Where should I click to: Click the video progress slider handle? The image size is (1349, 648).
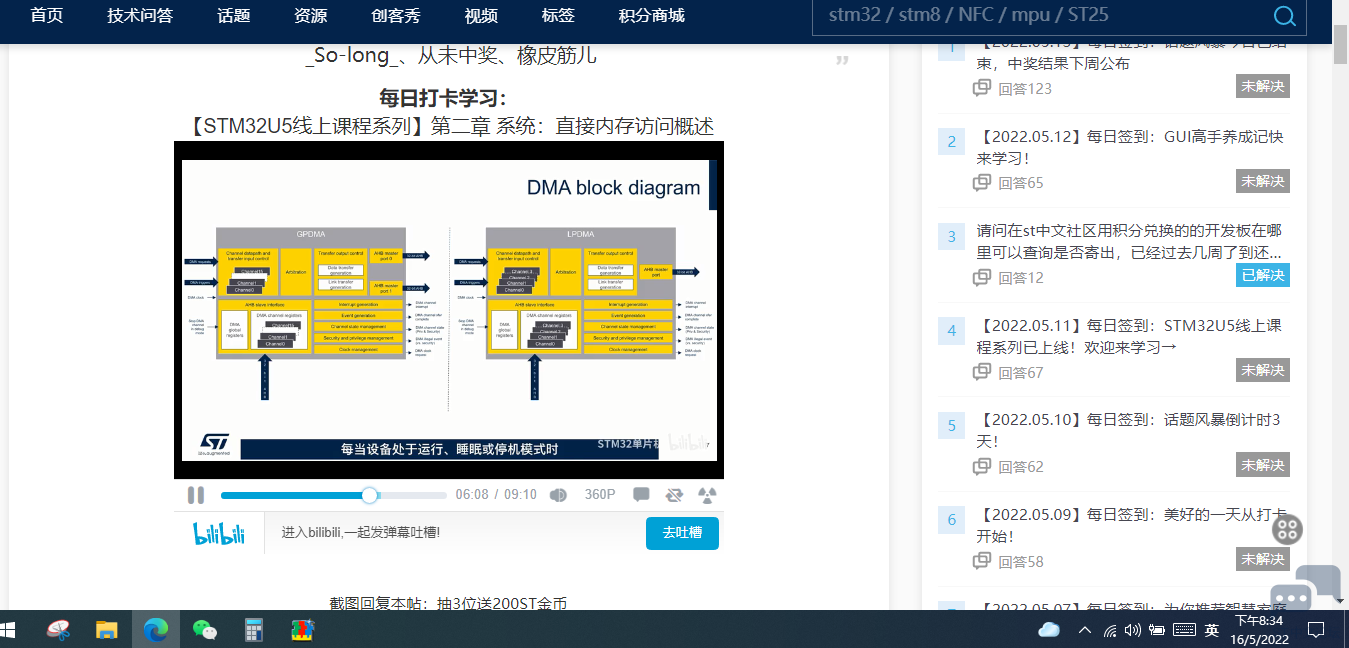click(370, 495)
